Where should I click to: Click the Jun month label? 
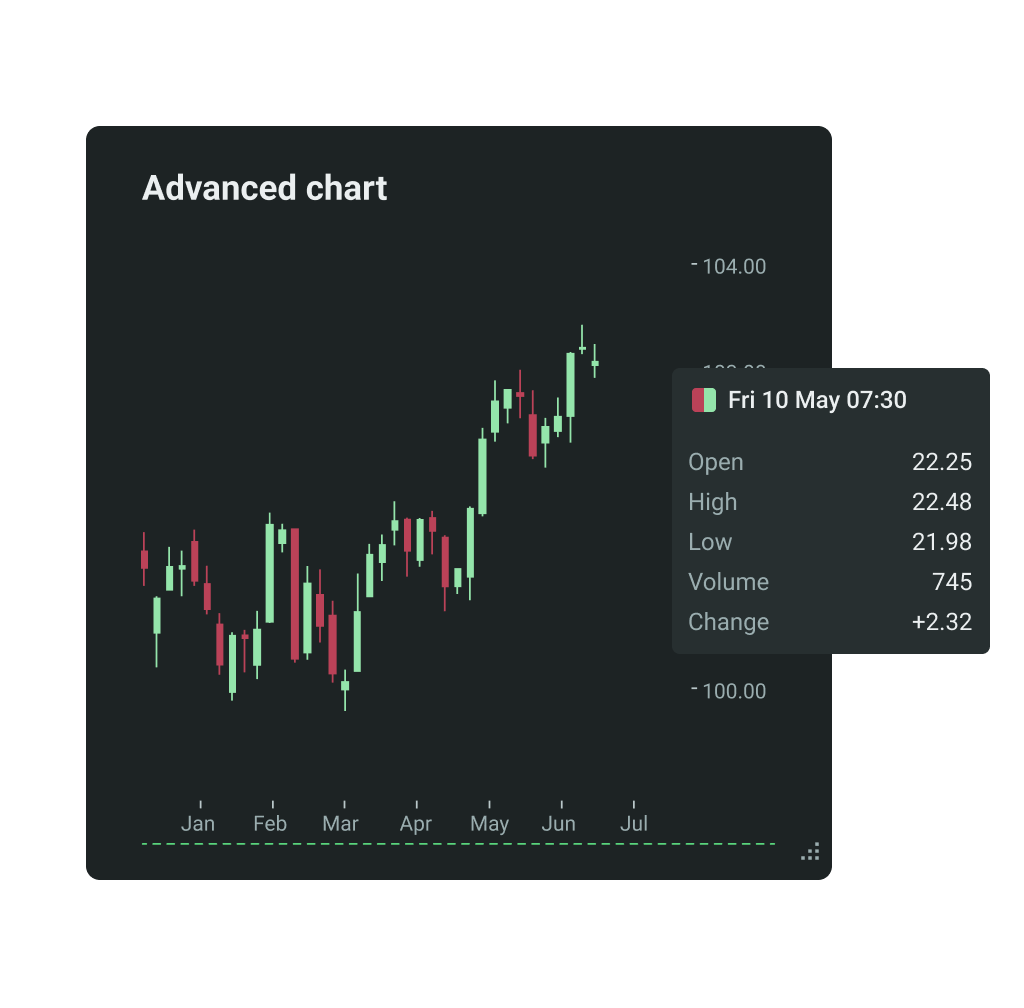(559, 824)
